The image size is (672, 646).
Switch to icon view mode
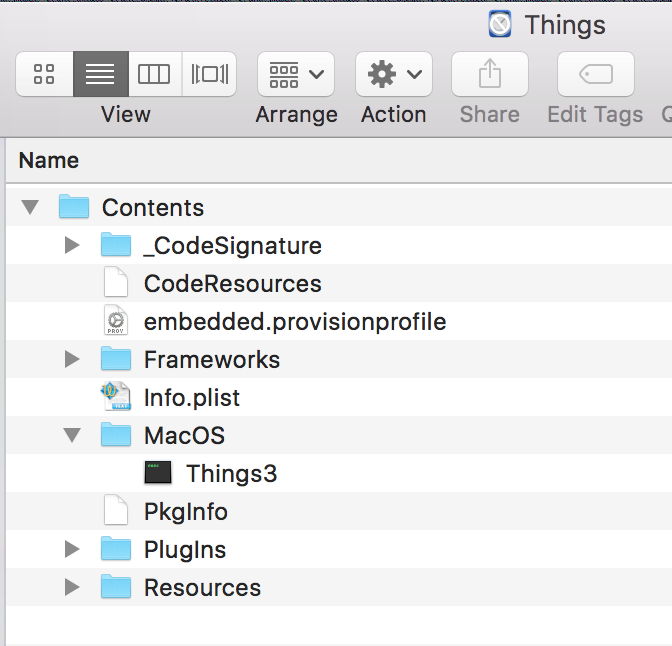click(45, 74)
